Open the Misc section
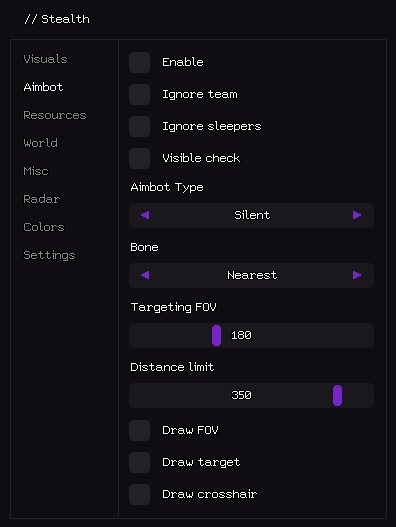The image size is (396, 527). 36,171
